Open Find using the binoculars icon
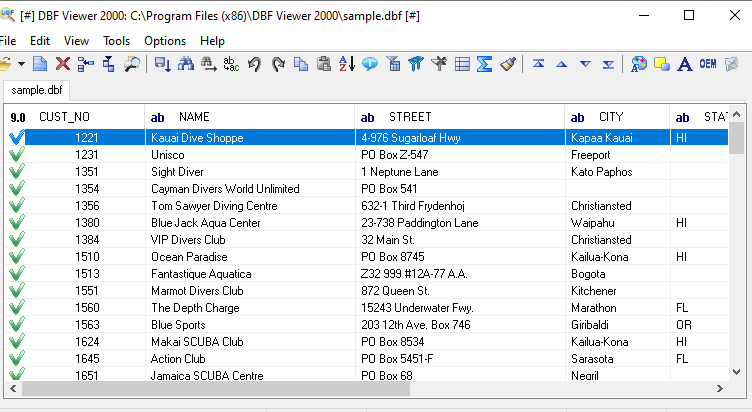The image size is (752, 412). point(186,64)
